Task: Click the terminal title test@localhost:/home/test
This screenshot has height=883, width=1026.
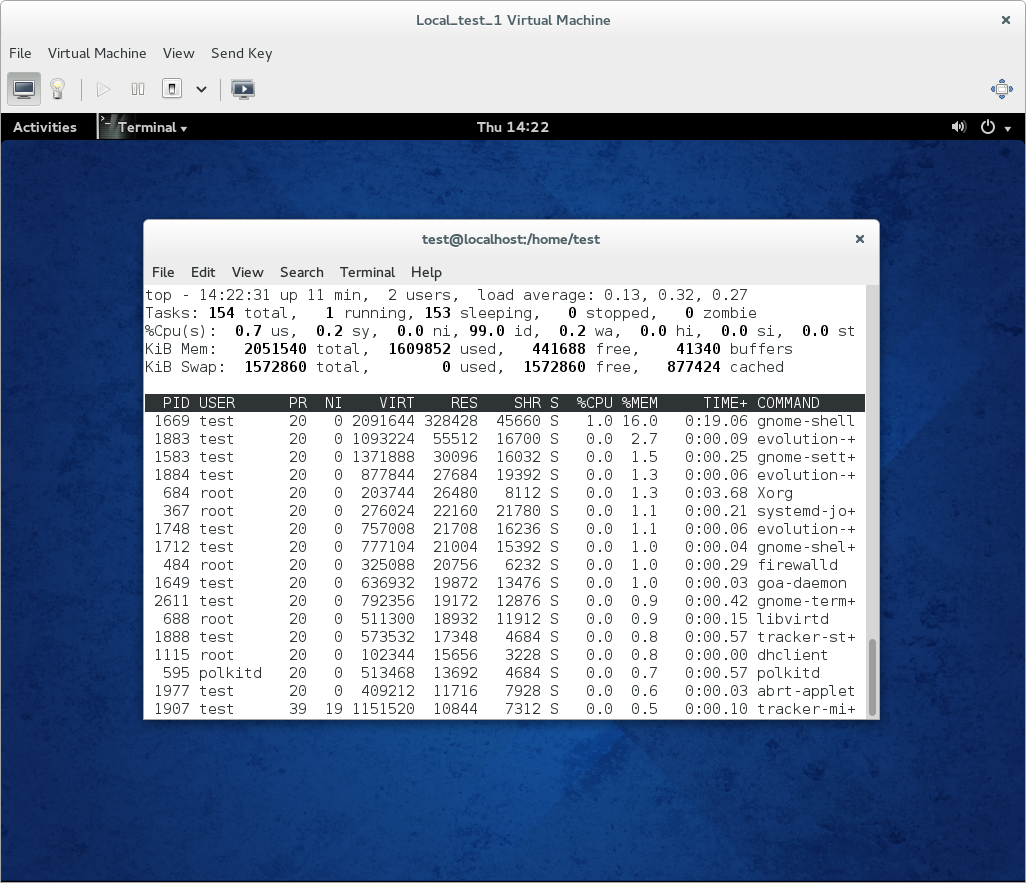Action: point(511,240)
